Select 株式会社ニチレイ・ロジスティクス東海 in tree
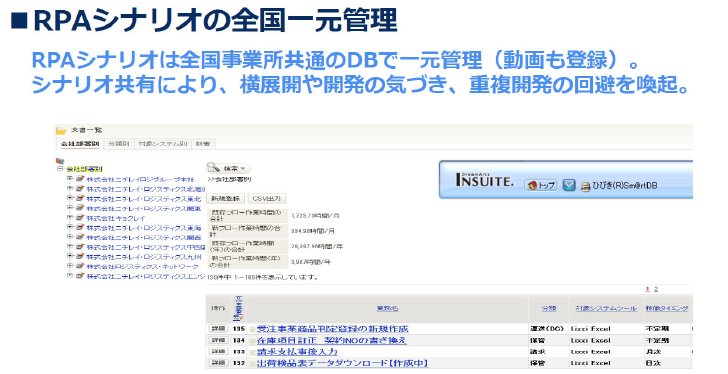This screenshot has width=728, height=374. point(143,228)
